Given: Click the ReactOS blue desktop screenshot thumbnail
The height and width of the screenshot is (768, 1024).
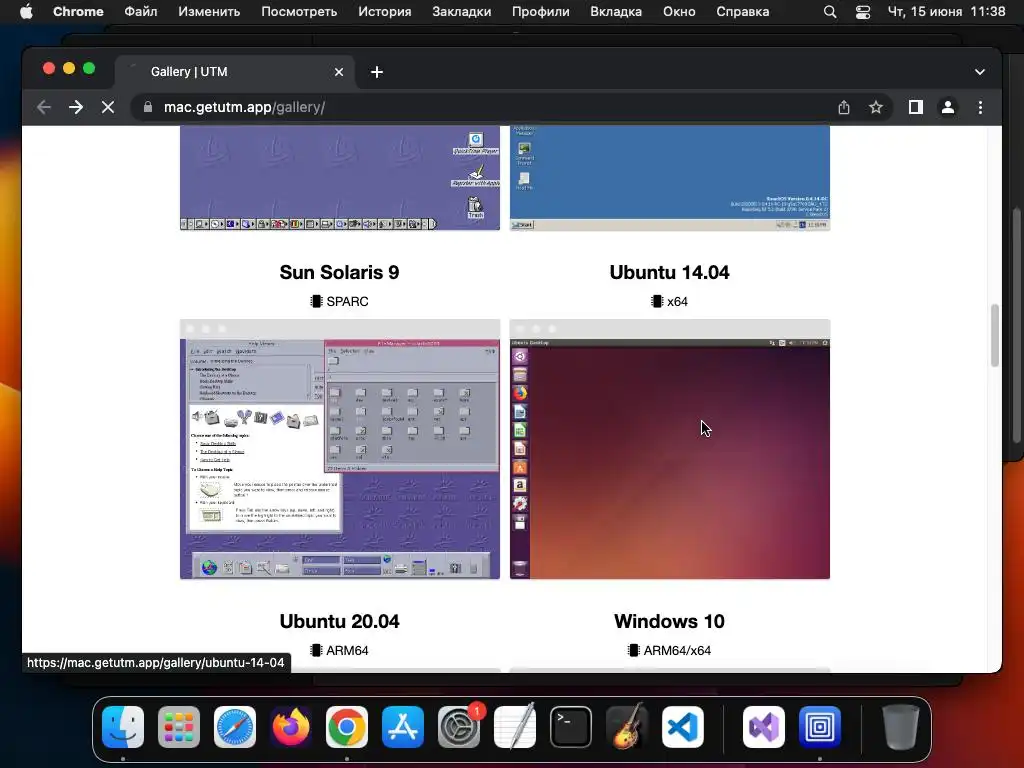Looking at the screenshot, I should (x=670, y=178).
